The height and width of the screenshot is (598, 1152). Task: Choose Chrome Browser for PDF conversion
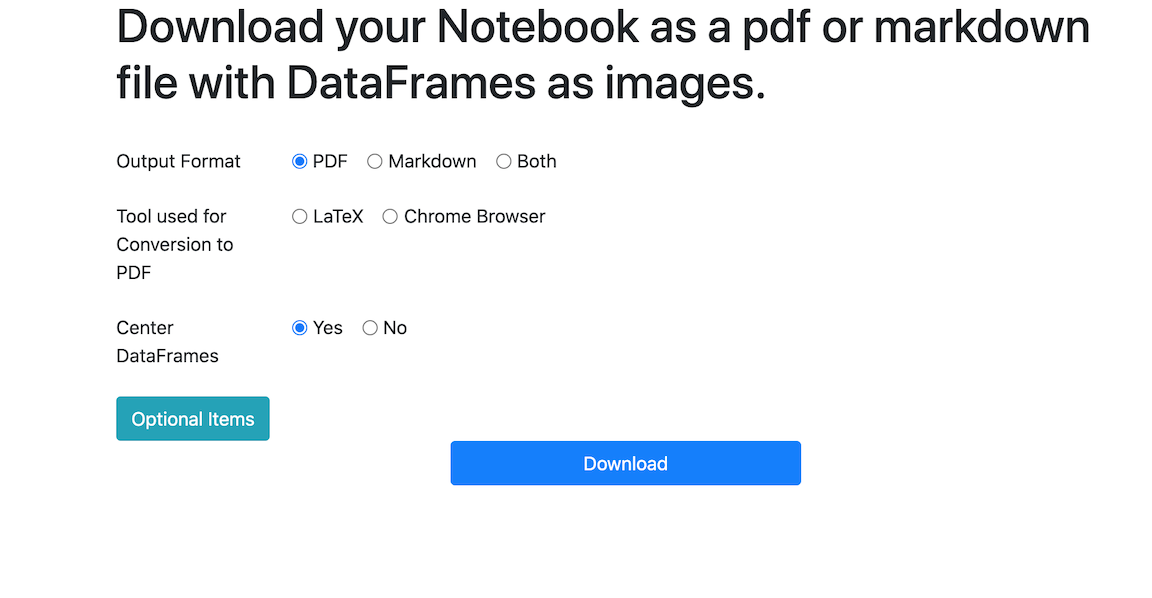click(x=389, y=216)
